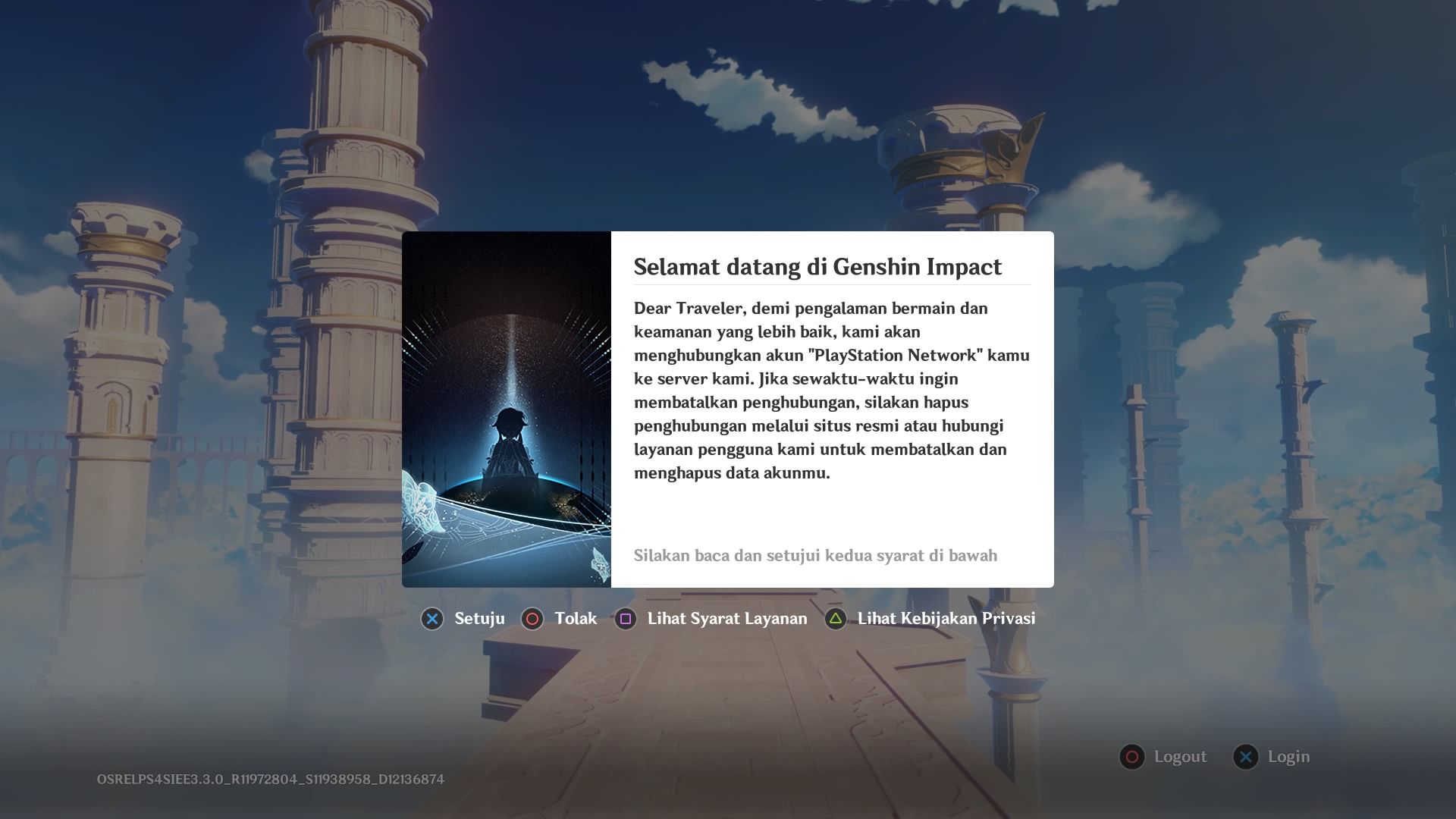
Task: Click the Logout text label
Action: [x=1180, y=757]
